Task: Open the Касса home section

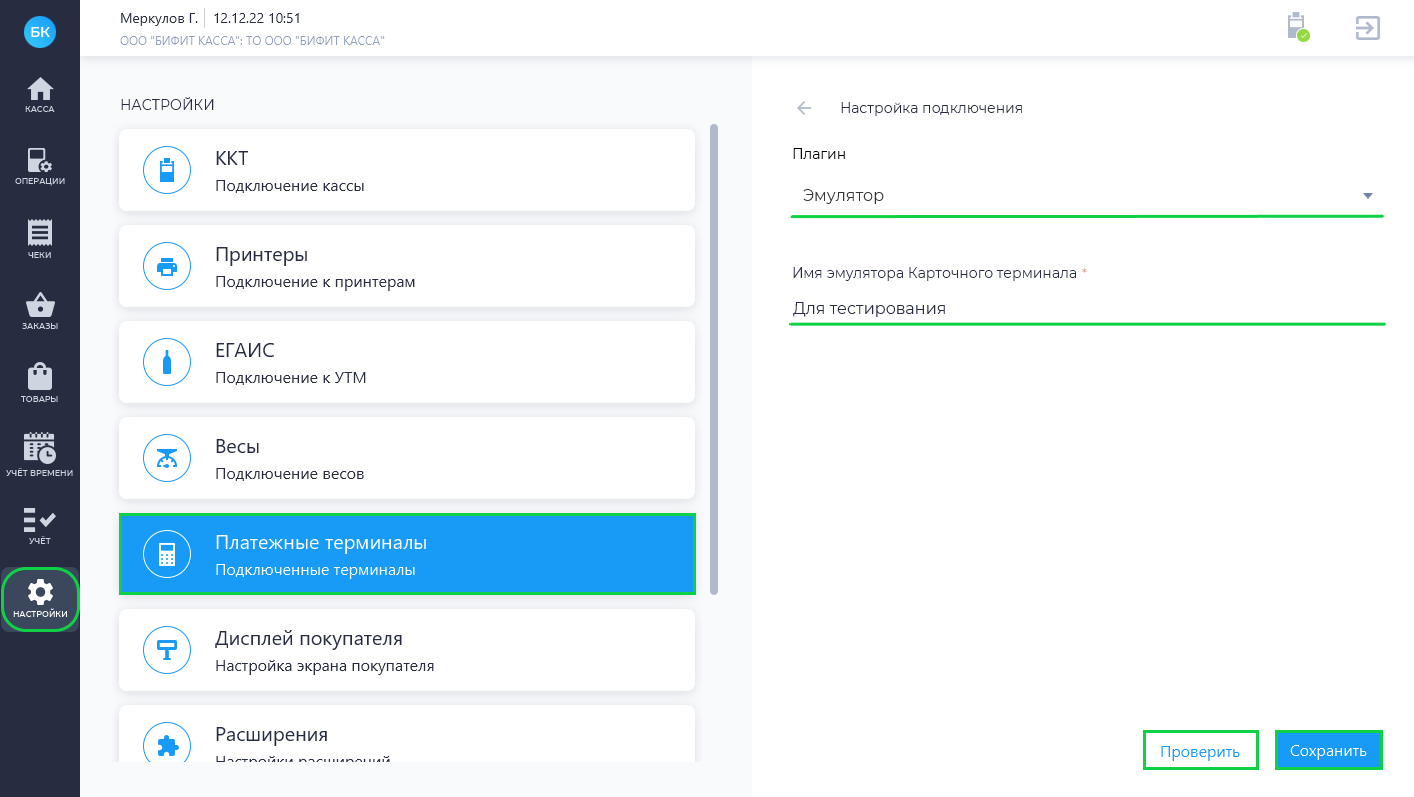Action: click(x=40, y=94)
